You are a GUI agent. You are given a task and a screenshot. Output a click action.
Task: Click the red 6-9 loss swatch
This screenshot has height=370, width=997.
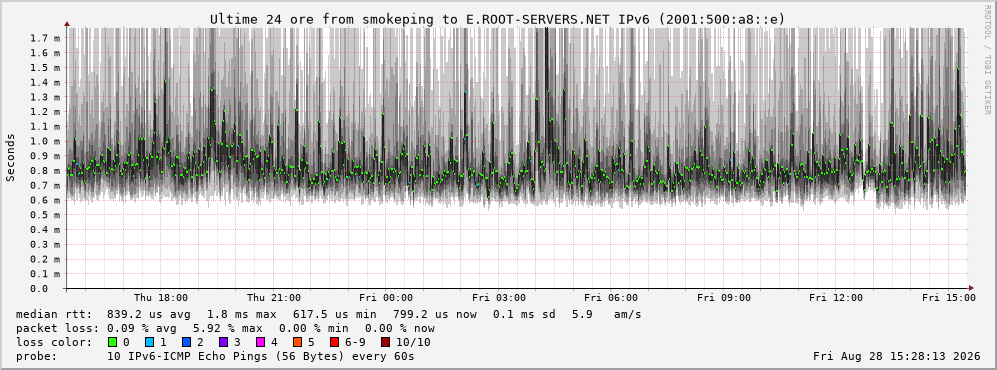334,342
